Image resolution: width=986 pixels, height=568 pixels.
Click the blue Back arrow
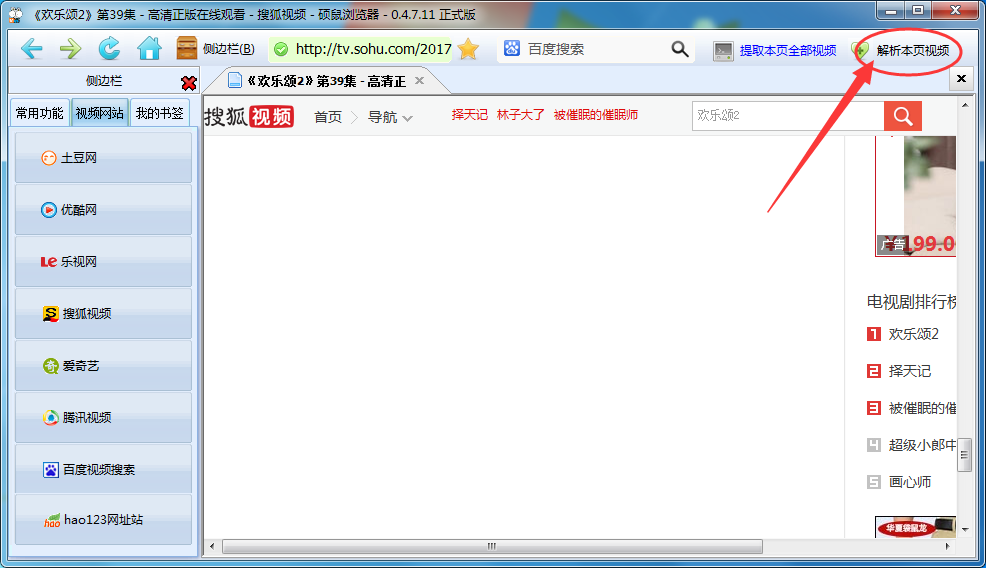pos(31,48)
